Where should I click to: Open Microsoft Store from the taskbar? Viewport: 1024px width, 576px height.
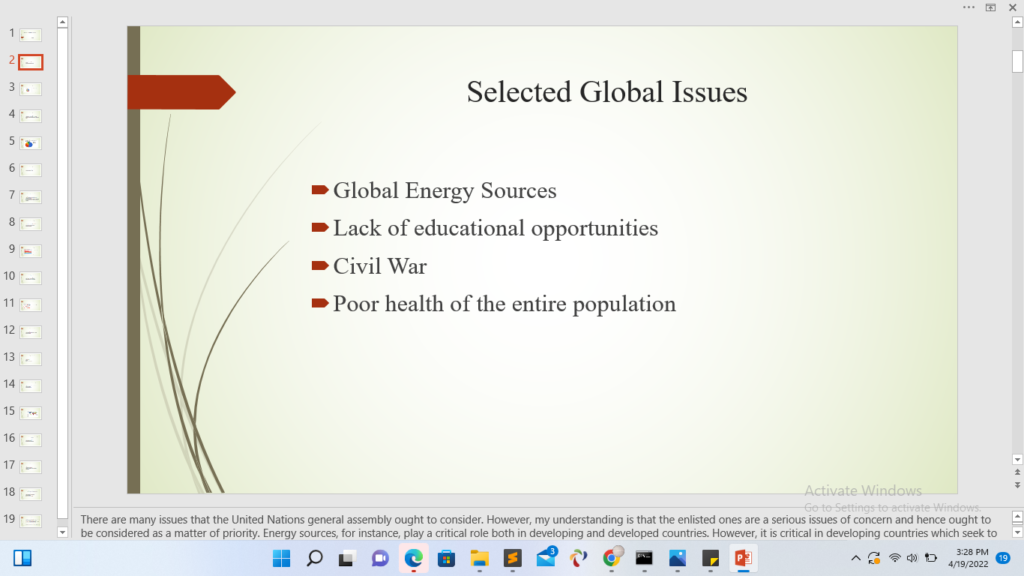446,558
